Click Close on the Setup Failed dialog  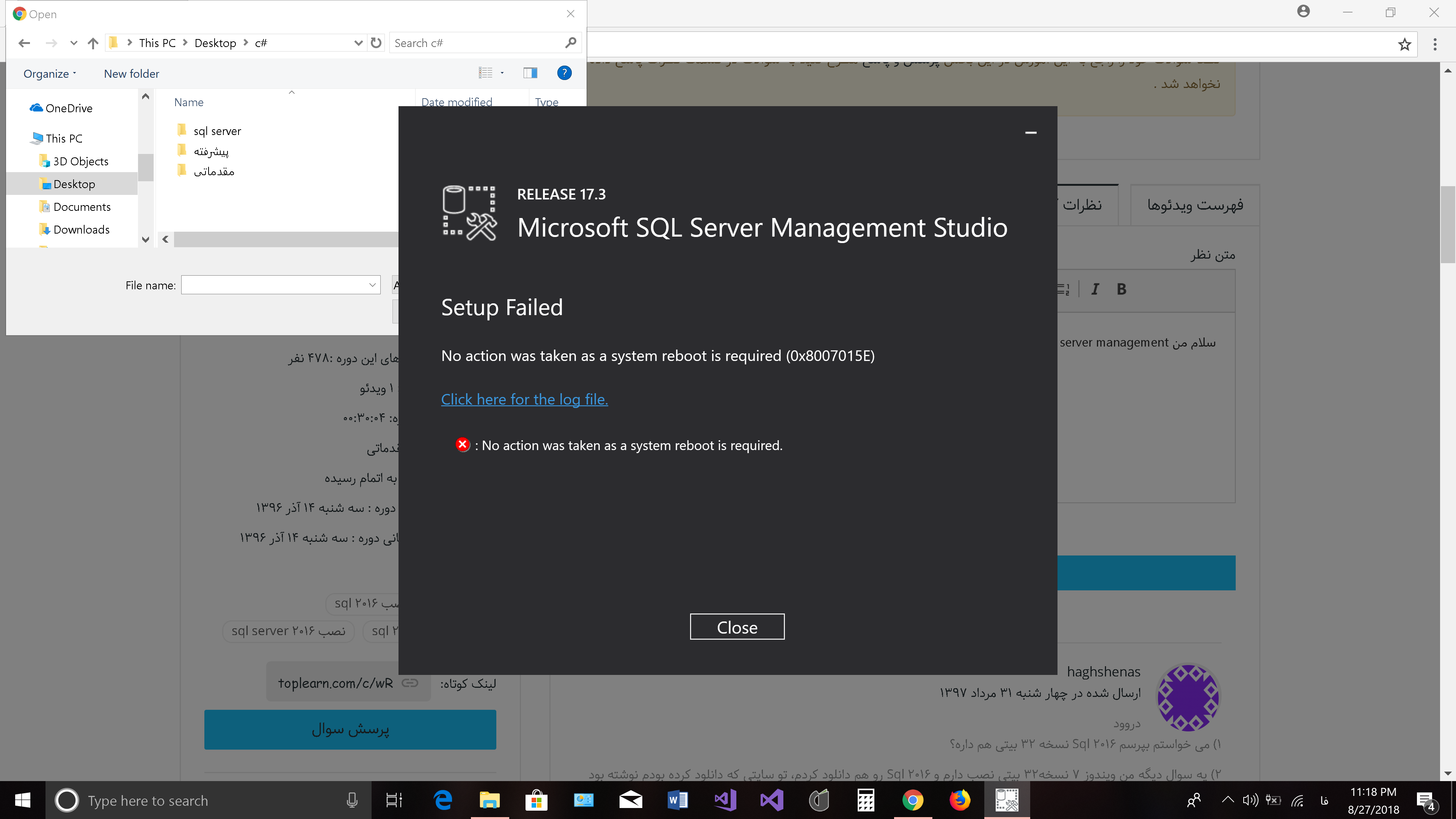(x=737, y=627)
